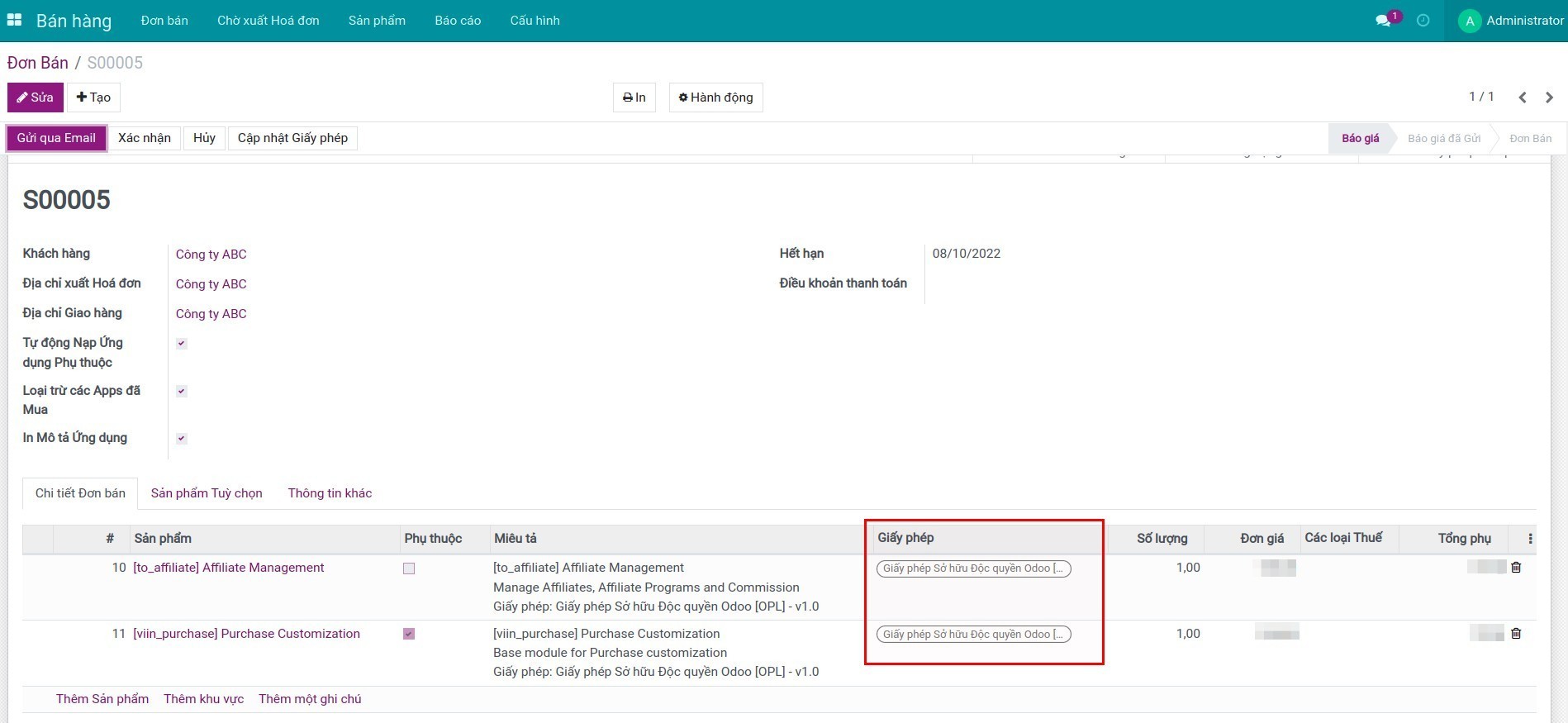Open the apps grid menu icon

click(14, 20)
